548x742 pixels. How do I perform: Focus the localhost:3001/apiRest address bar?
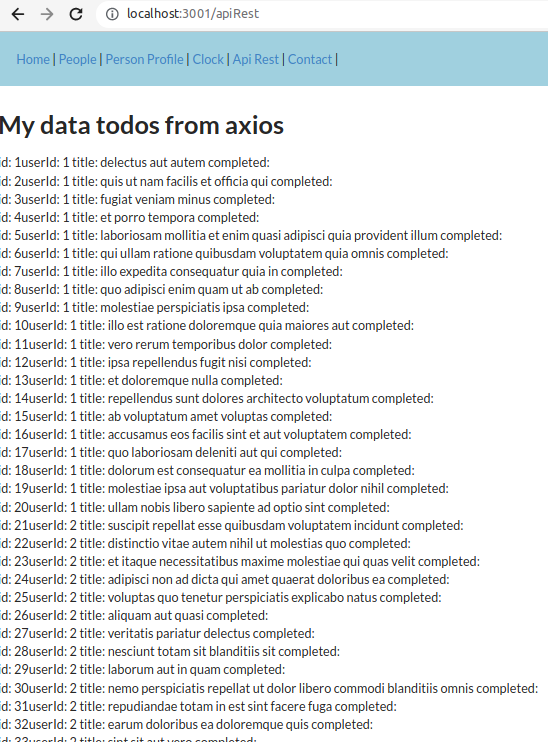click(322, 14)
